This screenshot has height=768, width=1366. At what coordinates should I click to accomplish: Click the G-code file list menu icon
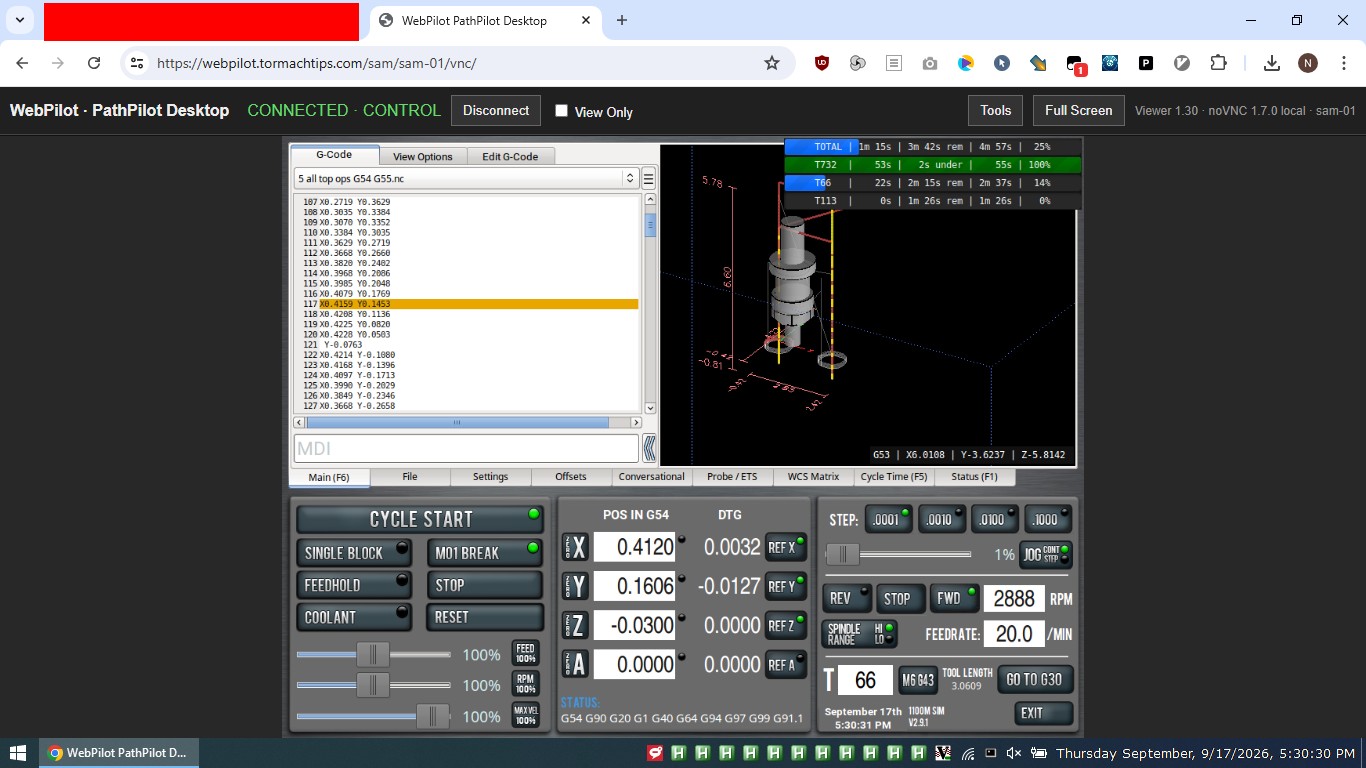point(649,179)
